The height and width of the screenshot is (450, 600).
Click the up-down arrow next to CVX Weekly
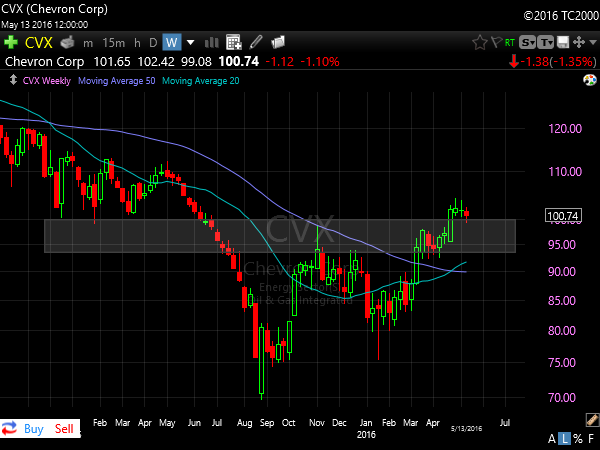pyautogui.click(x=13, y=80)
